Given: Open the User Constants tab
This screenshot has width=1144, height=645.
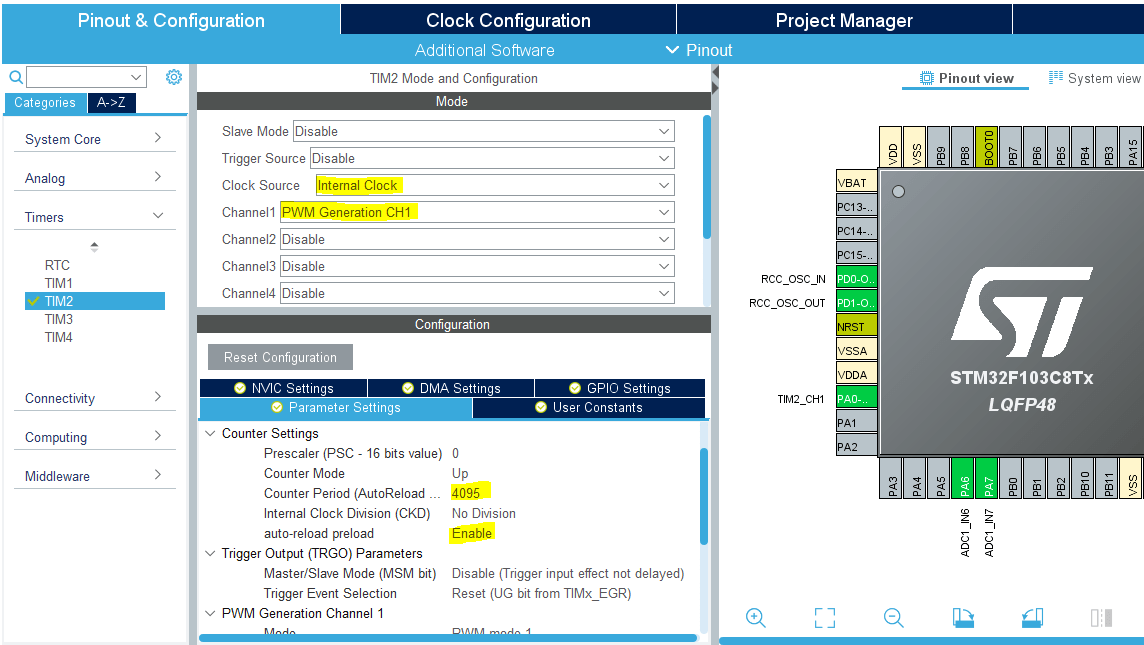Looking at the screenshot, I should (x=589, y=407).
